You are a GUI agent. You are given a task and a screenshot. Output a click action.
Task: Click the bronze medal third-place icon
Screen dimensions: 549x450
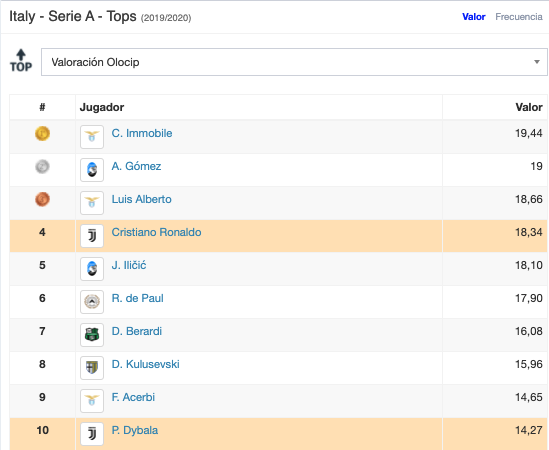(x=42, y=199)
